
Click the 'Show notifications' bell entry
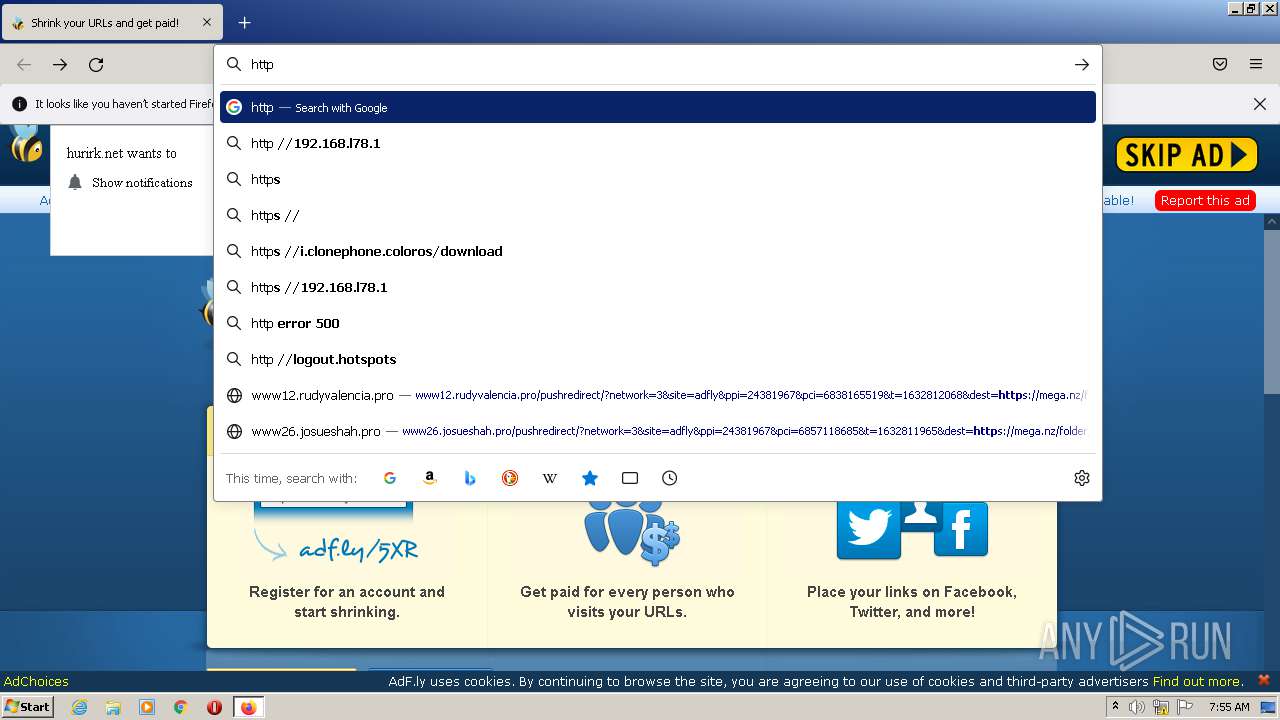[131, 183]
